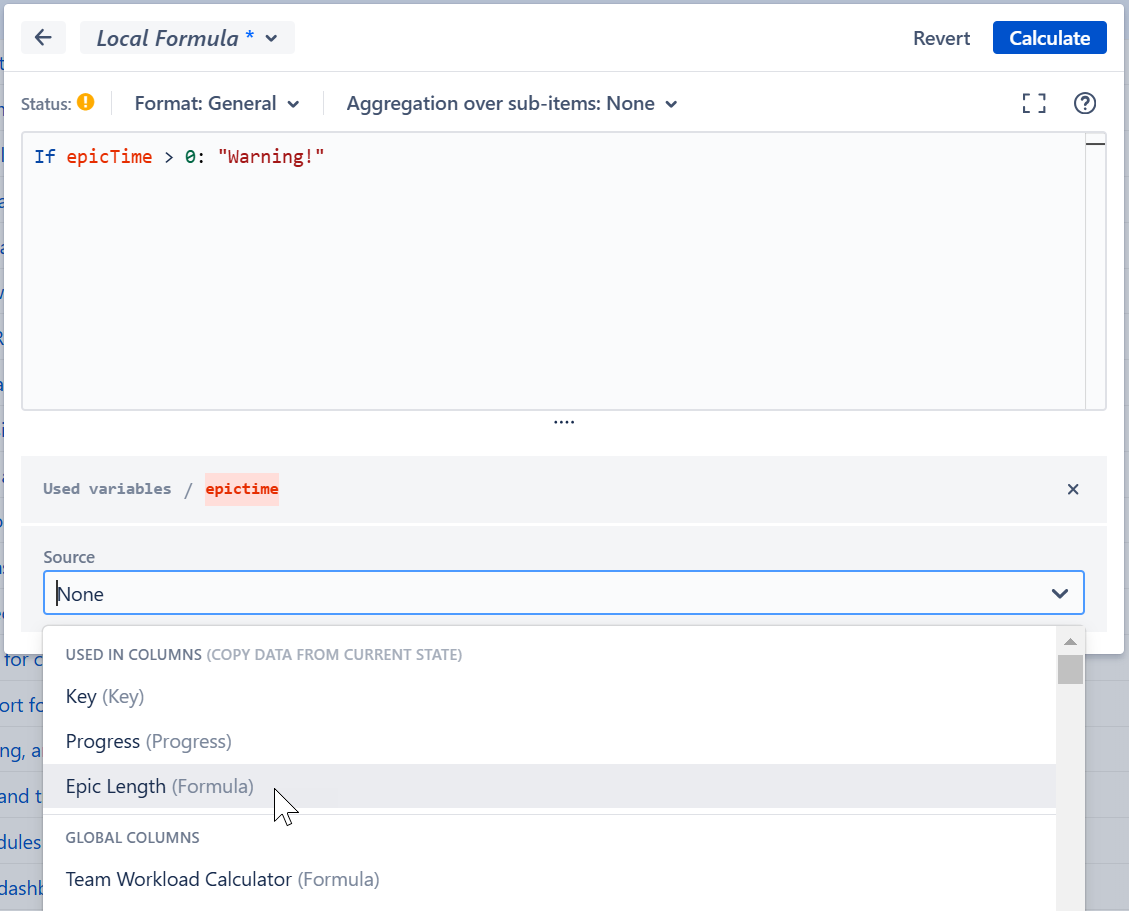The width and height of the screenshot is (1129, 911).
Task: Select Key (Key) from source list
Action: click(x=105, y=696)
